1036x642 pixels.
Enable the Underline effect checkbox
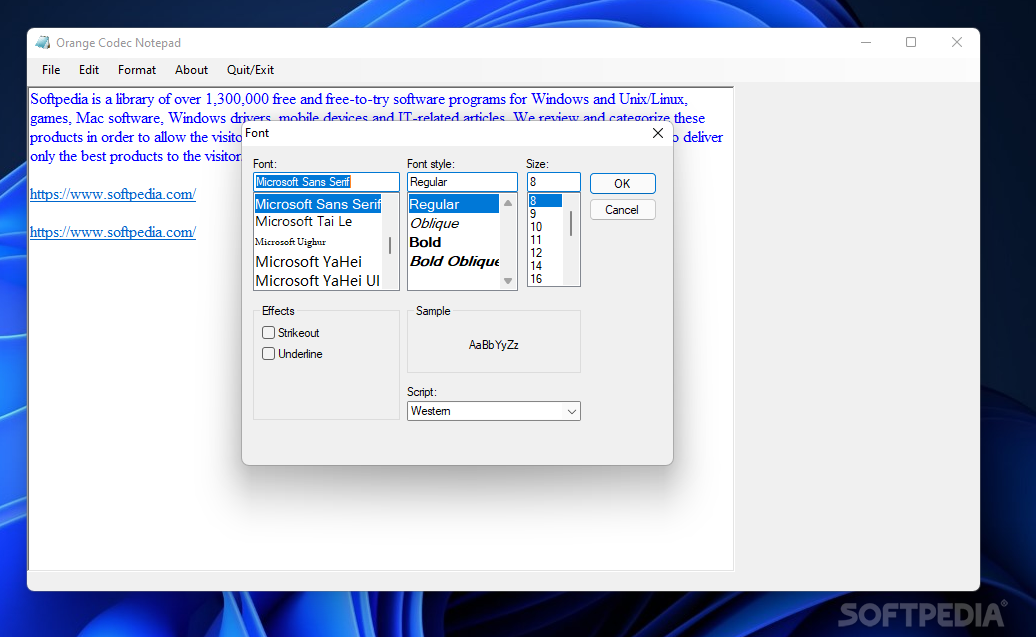pyautogui.click(x=268, y=354)
